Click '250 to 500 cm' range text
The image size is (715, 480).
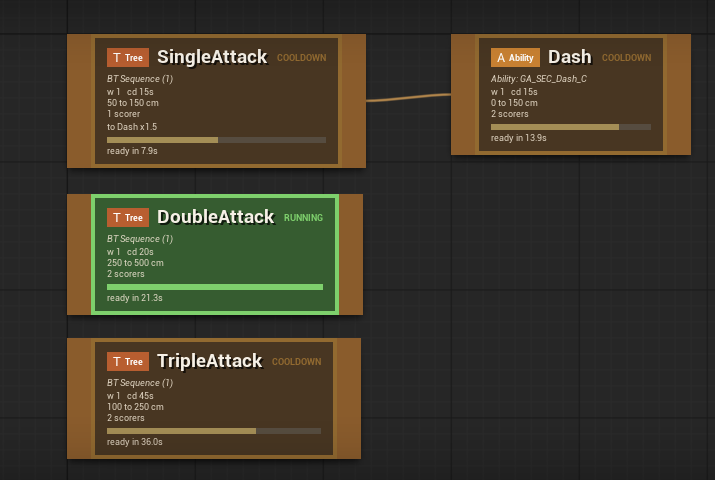pyautogui.click(x=135, y=263)
